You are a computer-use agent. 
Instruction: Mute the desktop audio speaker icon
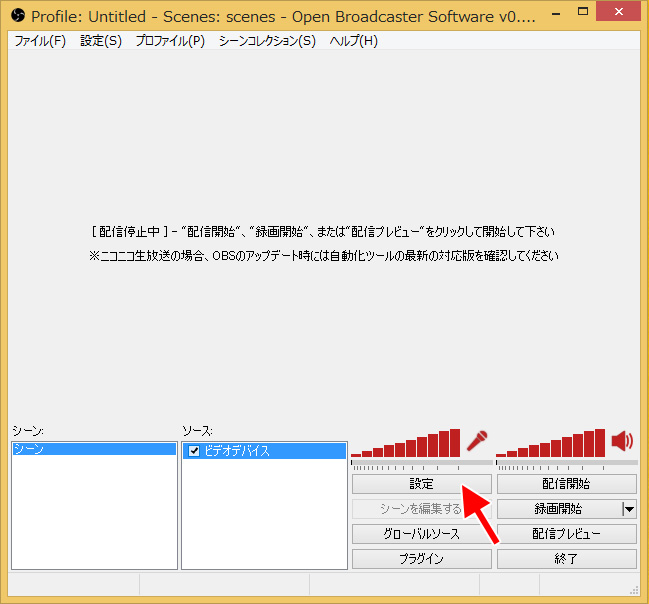click(622, 440)
